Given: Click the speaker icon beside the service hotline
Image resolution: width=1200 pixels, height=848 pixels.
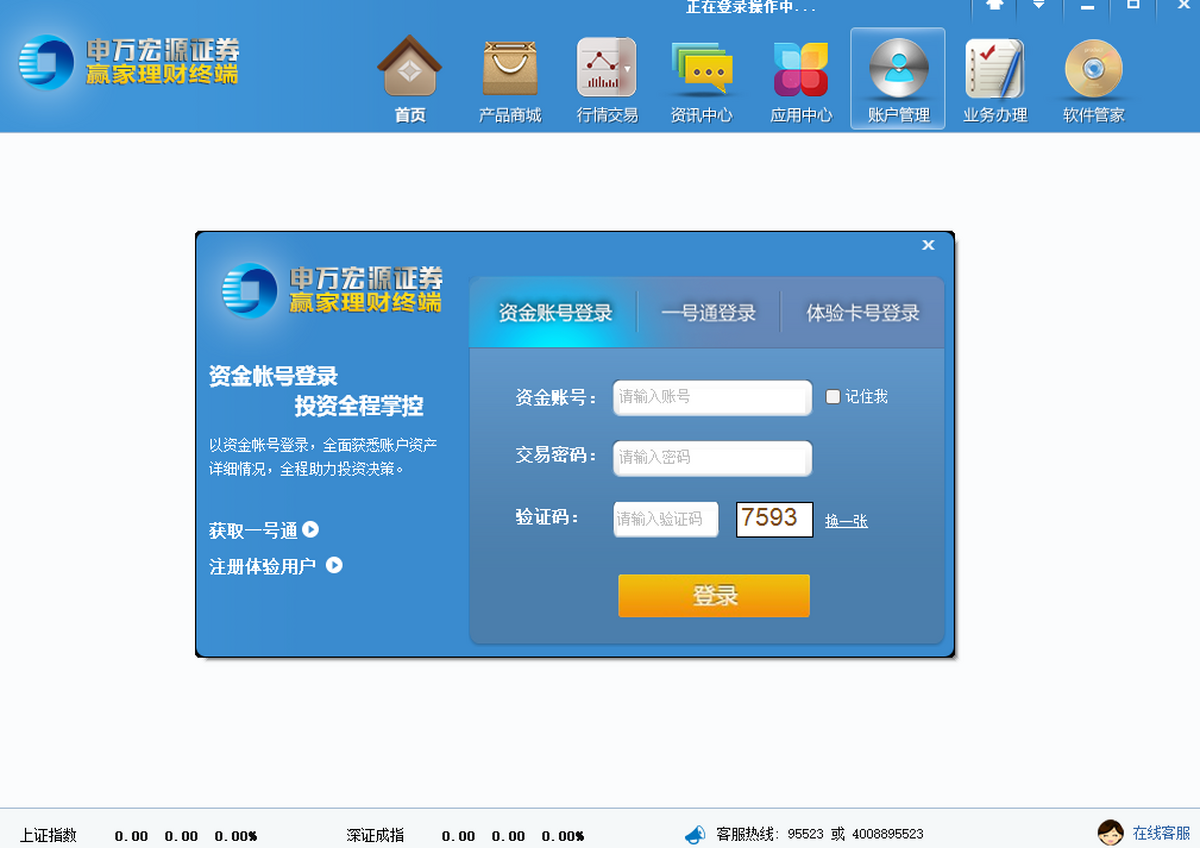Looking at the screenshot, I should click(695, 834).
